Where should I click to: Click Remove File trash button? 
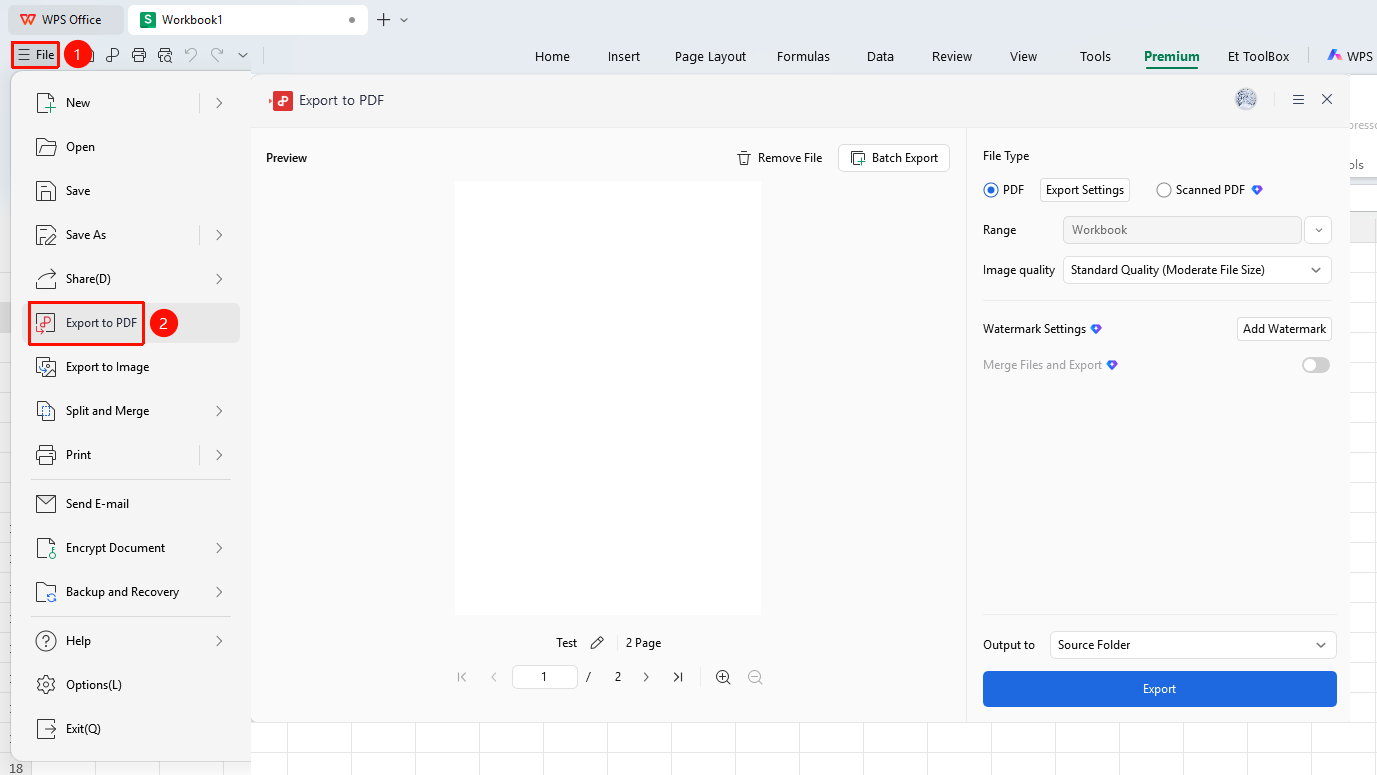779,158
